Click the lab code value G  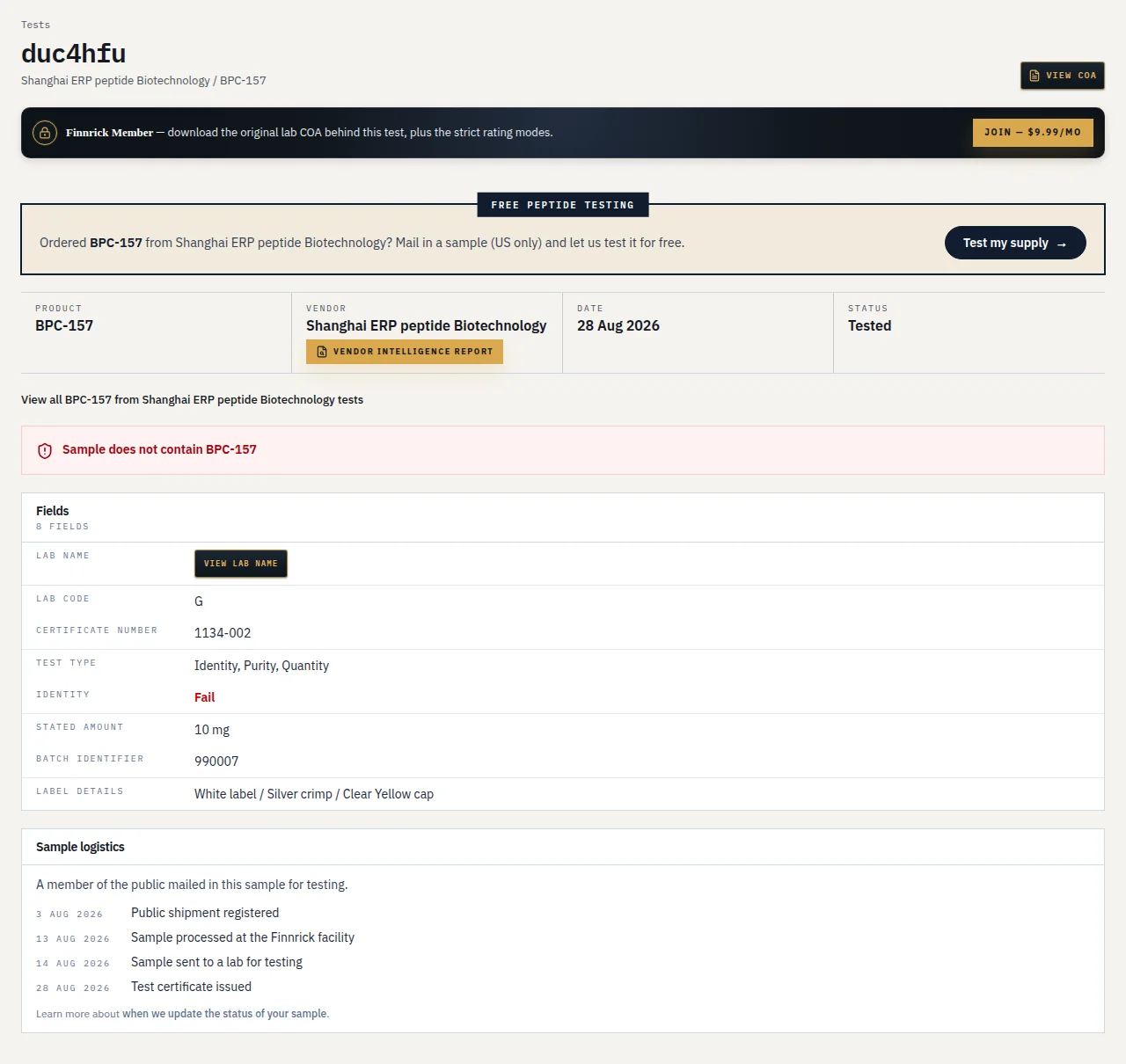tap(199, 601)
